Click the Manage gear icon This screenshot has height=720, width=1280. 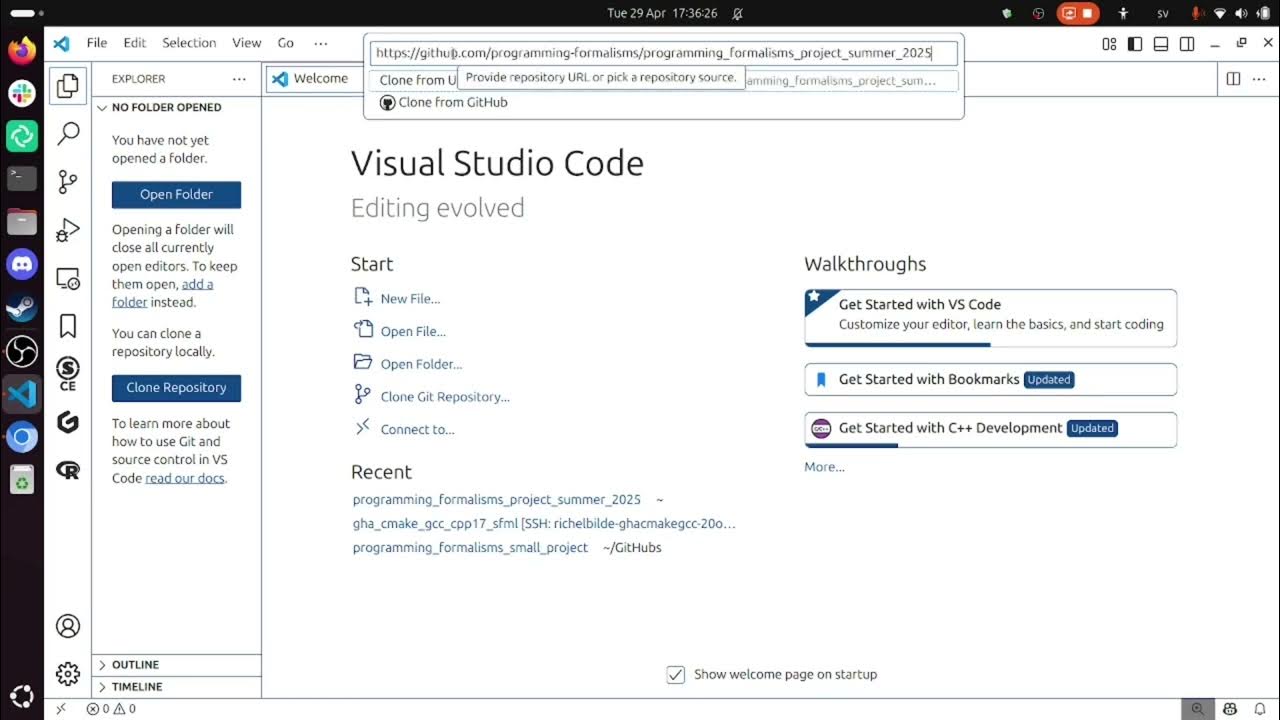coord(68,673)
